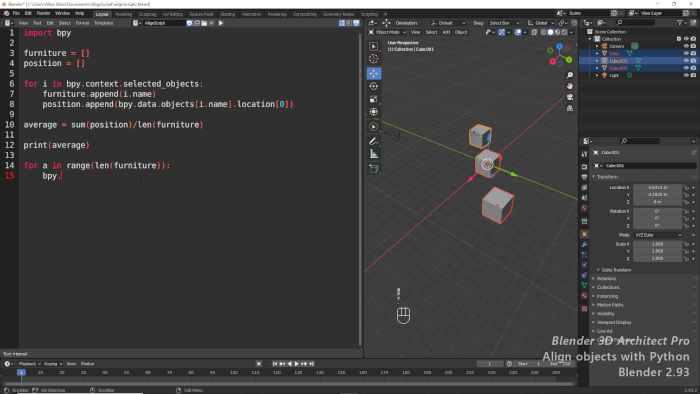Select the Annotate tool in the viewport toolbar

[374, 141]
